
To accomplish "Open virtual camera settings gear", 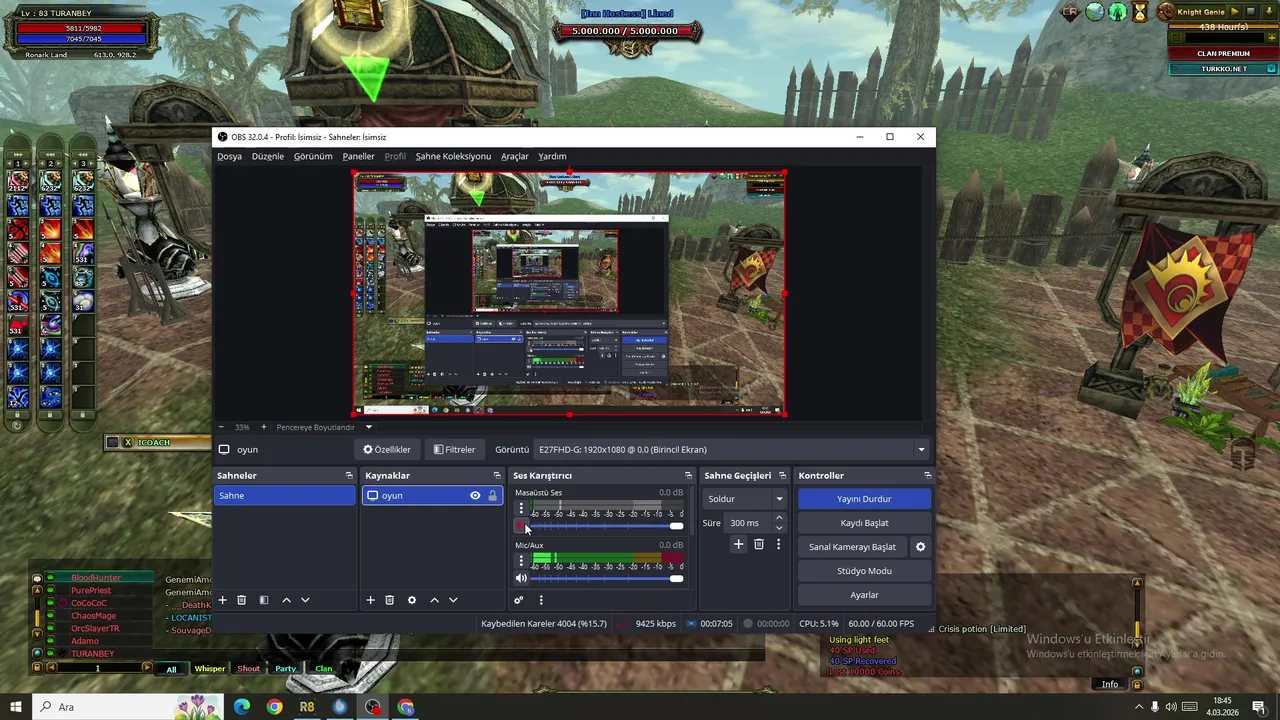I will pyautogui.click(x=920, y=547).
